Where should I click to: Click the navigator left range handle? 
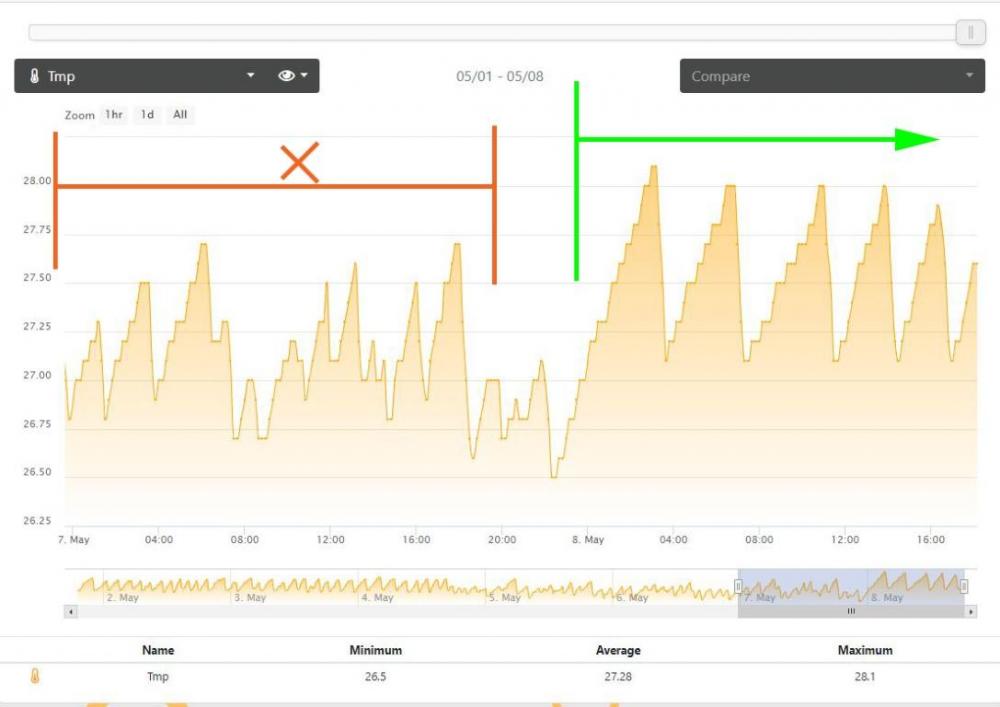[738, 586]
